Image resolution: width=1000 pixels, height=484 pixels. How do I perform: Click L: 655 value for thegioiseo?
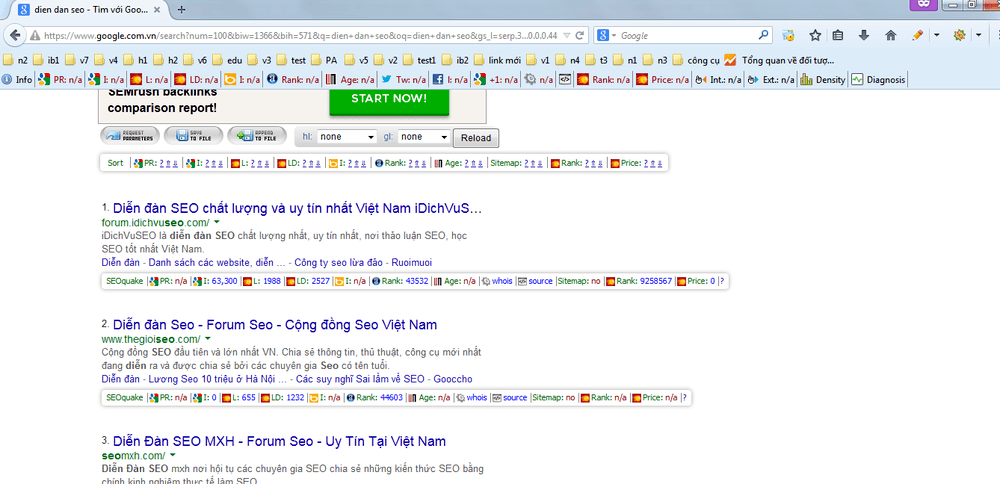click(239, 398)
